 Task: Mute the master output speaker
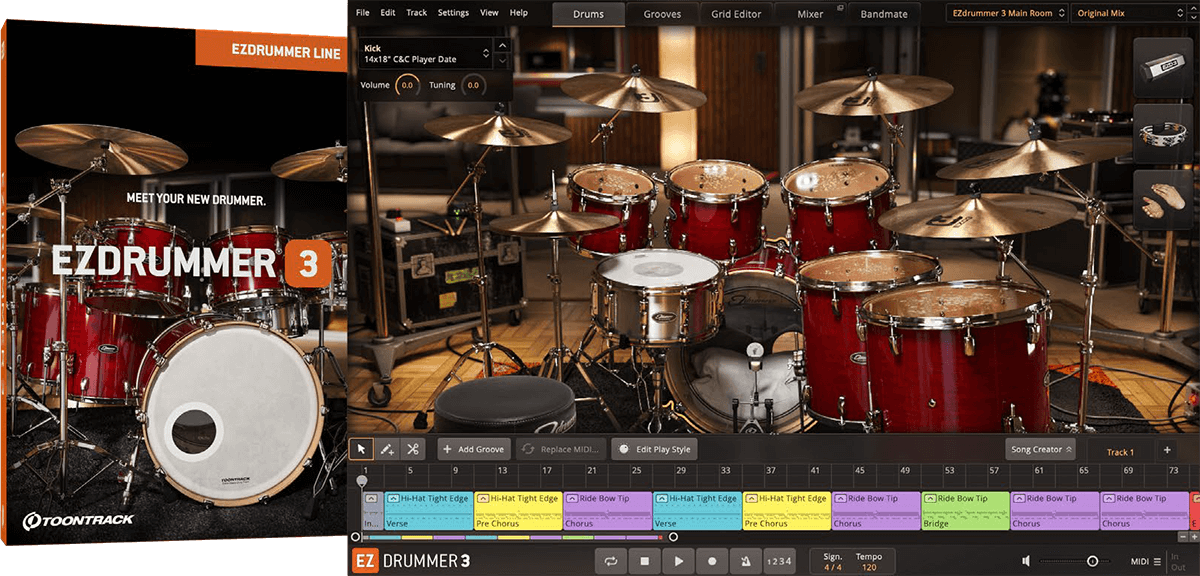click(1027, 561)
